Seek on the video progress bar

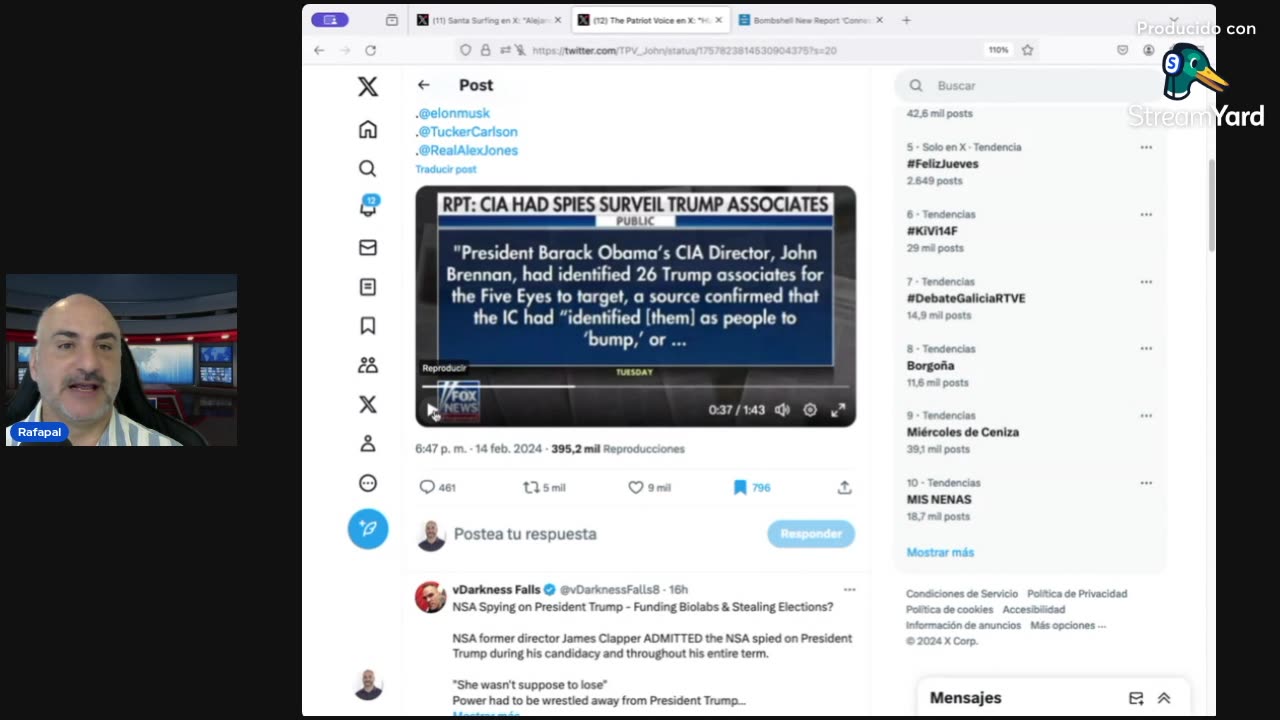tap(635, 386)
